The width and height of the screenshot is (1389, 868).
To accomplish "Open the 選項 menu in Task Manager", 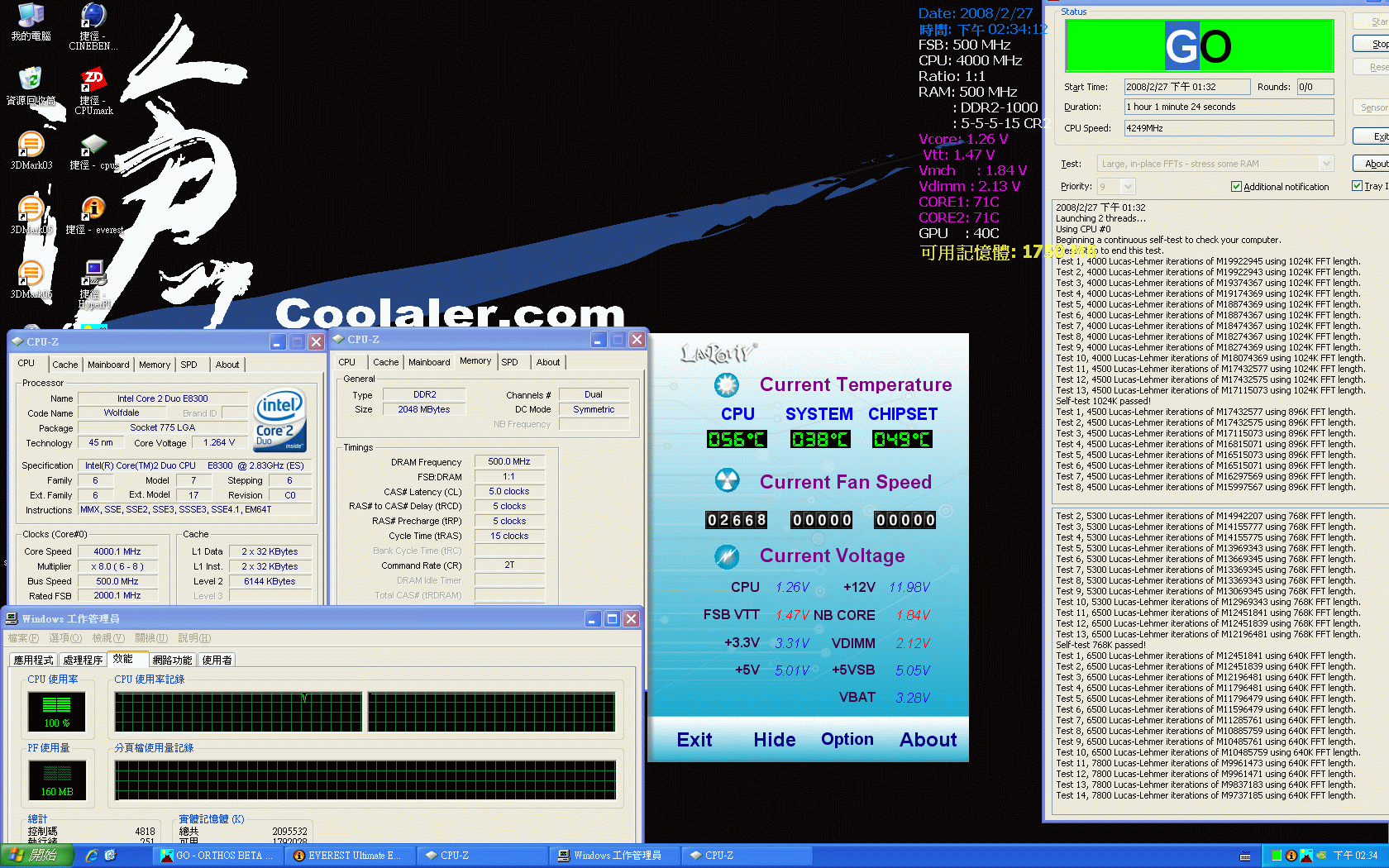I will coord(65,638).
